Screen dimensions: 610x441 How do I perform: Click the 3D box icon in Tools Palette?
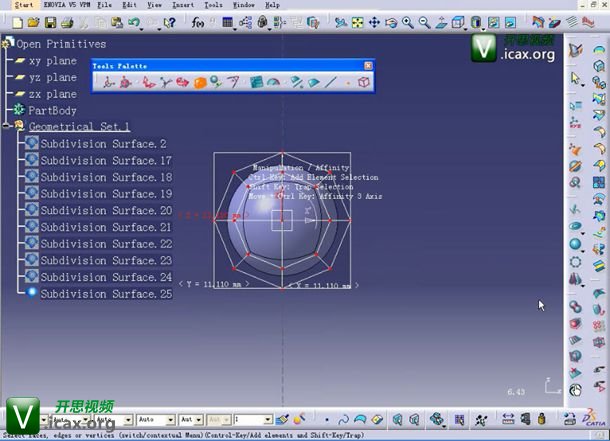[x=364, y=82]
